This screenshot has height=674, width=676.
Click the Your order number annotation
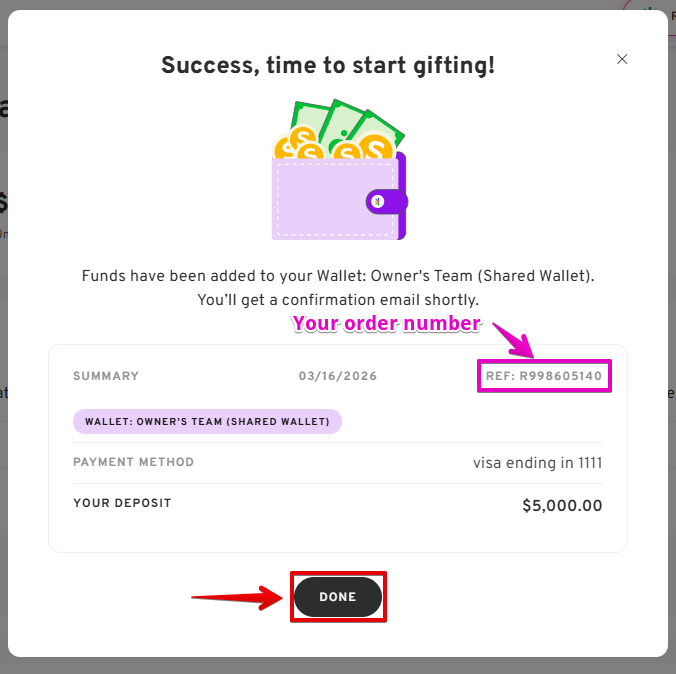[x=386, y=324]
